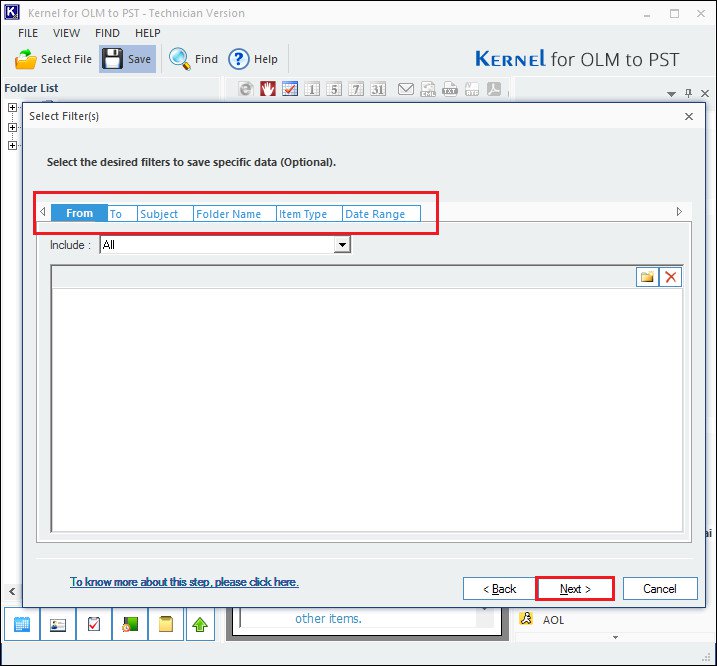The image size is (717, 666).
Task: Click inside the empty filter list area
Action: 367,409
